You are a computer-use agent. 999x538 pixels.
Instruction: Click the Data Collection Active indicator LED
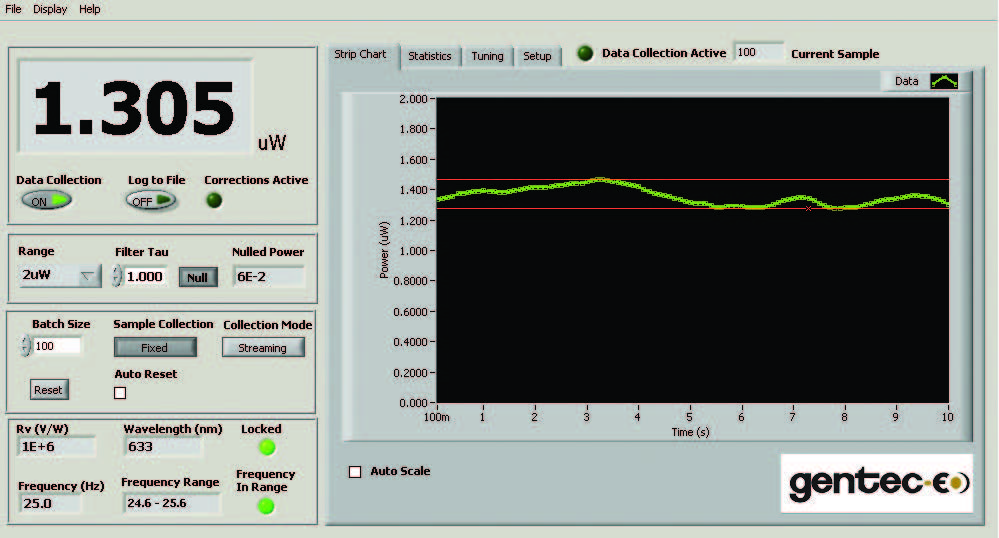point(585,53)
